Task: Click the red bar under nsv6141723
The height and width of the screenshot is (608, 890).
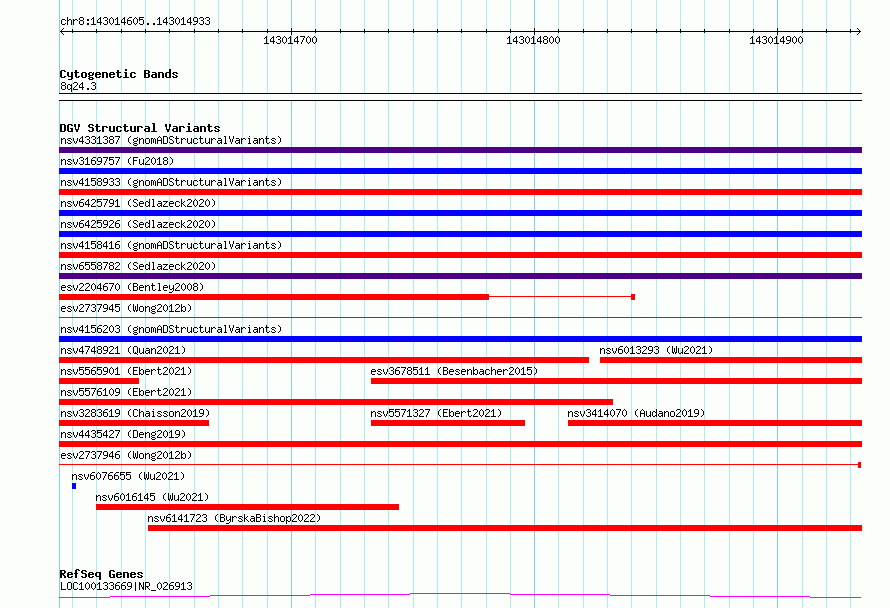Action: [505, 528]
